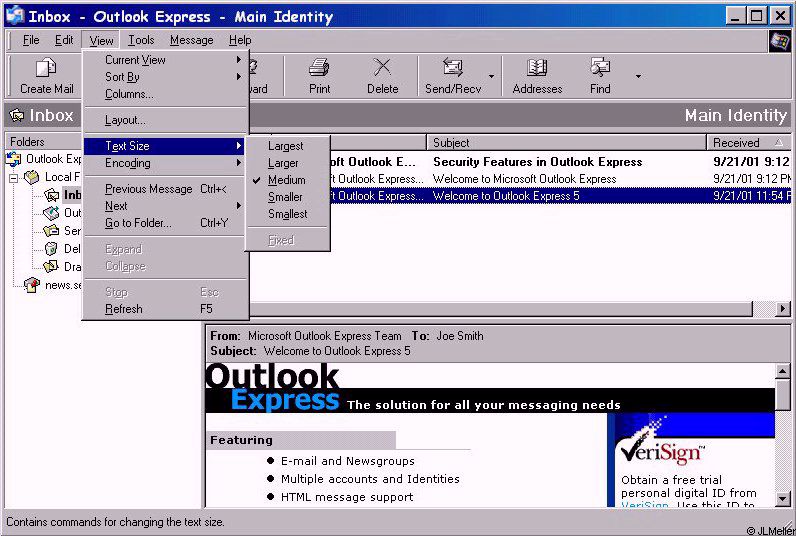Image resolution: width=796 pixels, height=536 pixels.
Task: Click the Print toolbar icon
Action: coord(319,68)
